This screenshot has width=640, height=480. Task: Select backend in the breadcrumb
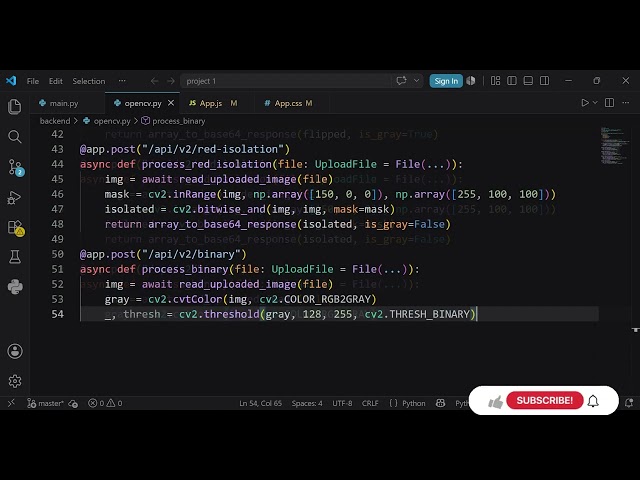[x=55, y=121]
